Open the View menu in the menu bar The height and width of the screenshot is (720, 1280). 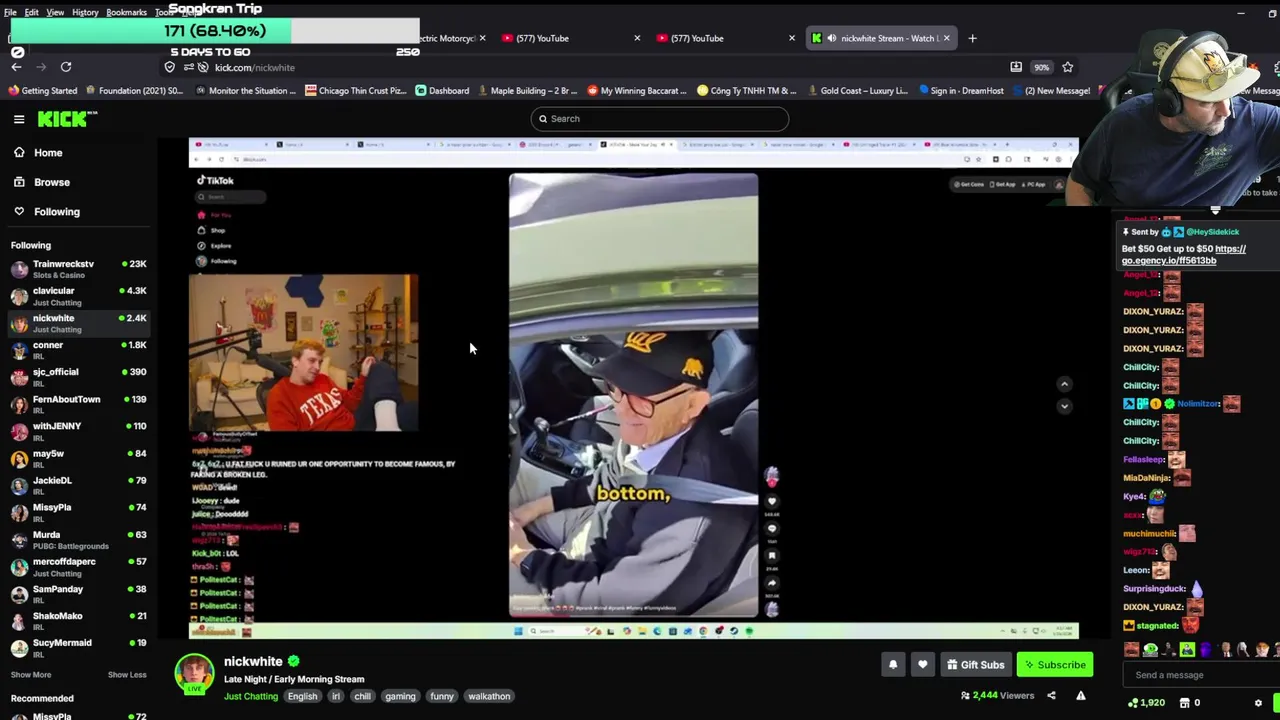(x=55, y=12)
